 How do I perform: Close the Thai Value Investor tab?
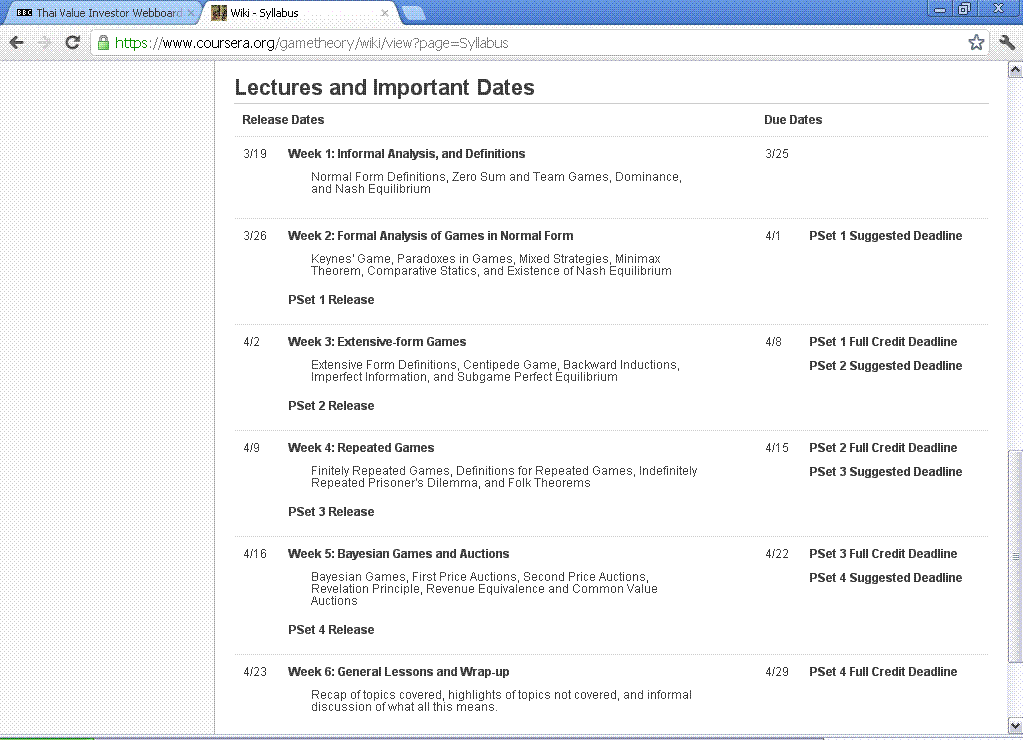(191, 12)
